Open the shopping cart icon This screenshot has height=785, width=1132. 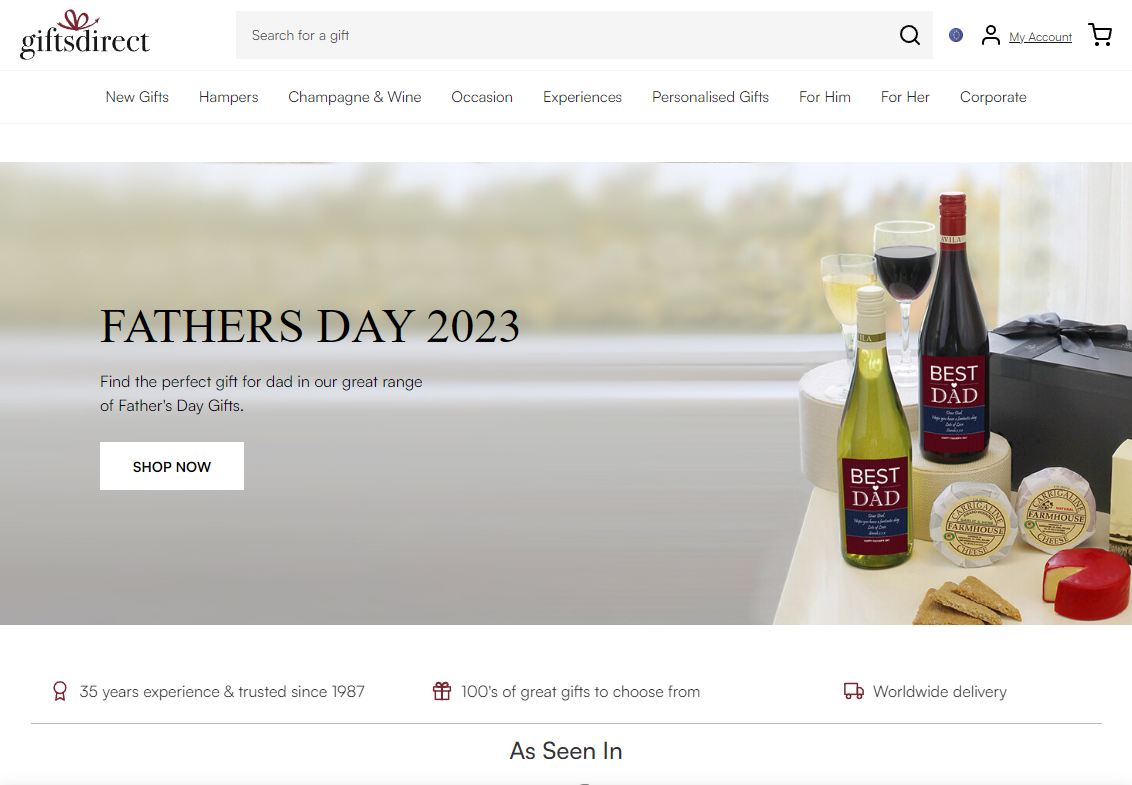[1100, 35]
